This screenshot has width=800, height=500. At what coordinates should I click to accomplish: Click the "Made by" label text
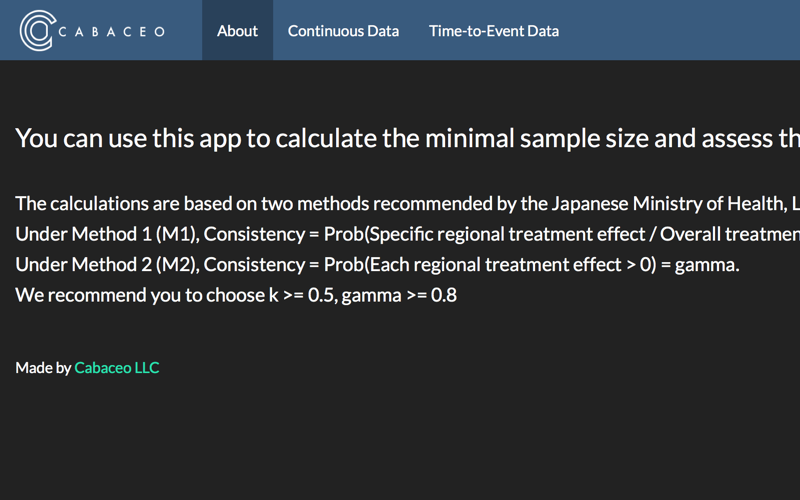(x=43, y=368)
